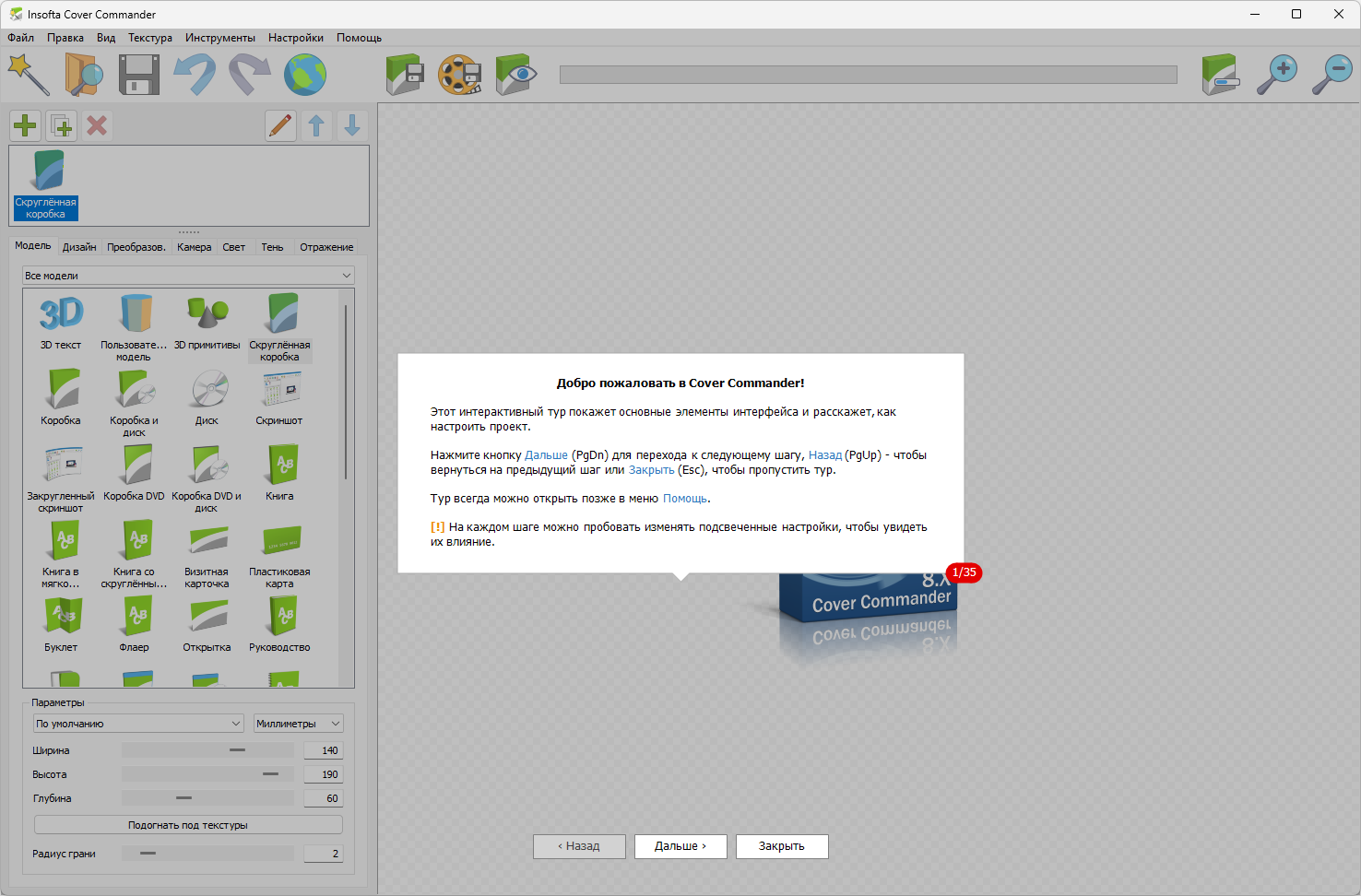The width and height of the screenshot is (1361, 896).
Task: Pick the Буклет model icon
Action: (x=61, y=625)
